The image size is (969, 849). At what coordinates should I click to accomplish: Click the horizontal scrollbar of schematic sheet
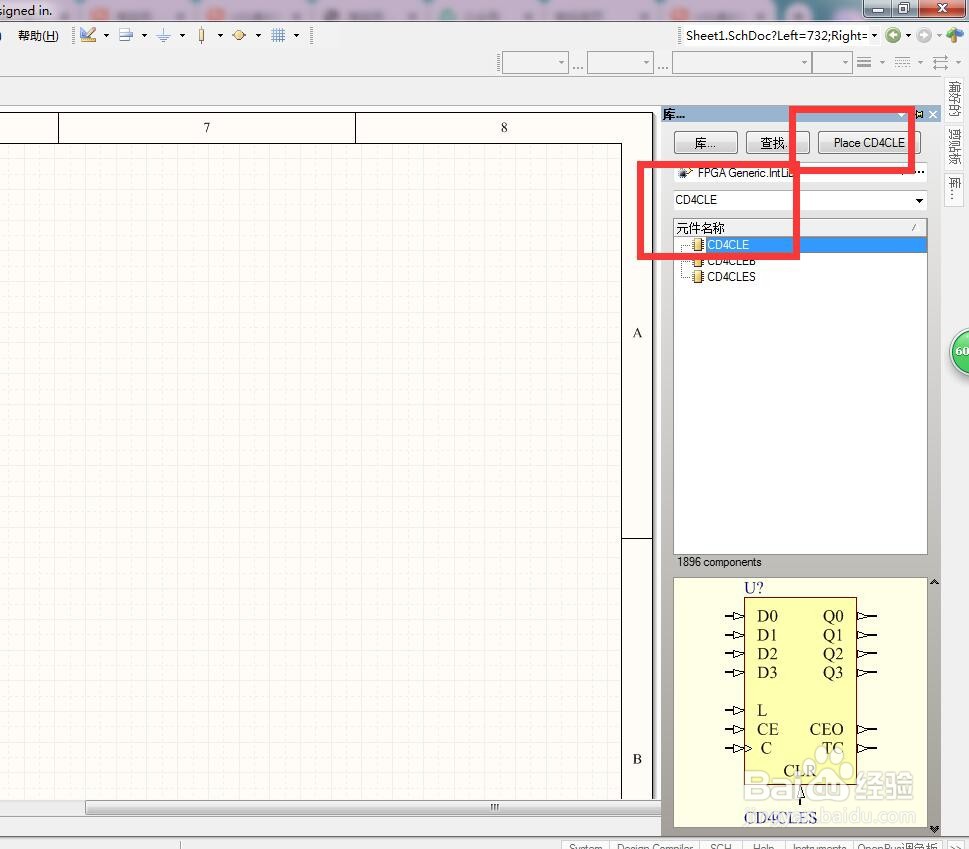(x=373, y=807)
